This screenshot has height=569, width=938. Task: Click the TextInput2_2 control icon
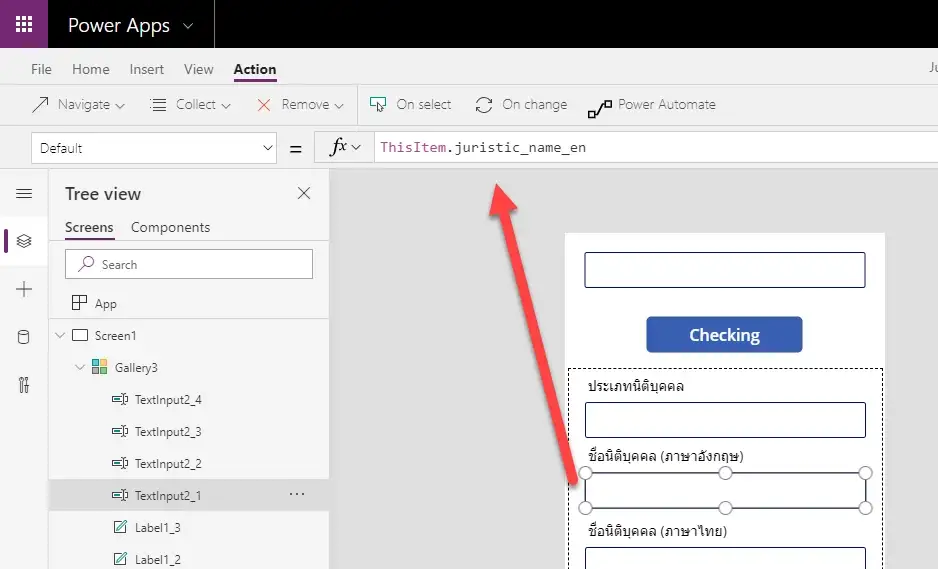(x=120, y=463)
